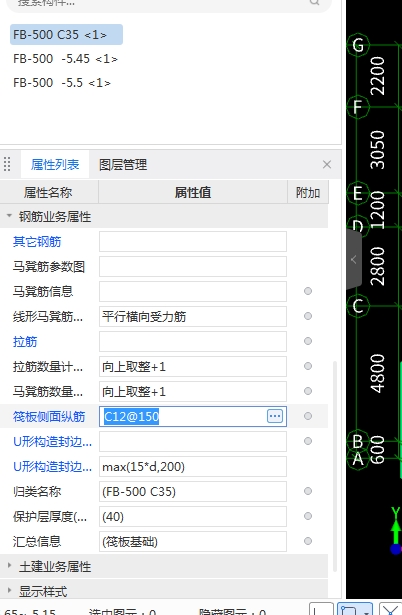Select FB-500 -5.5 <1> component

click(62, 83)
